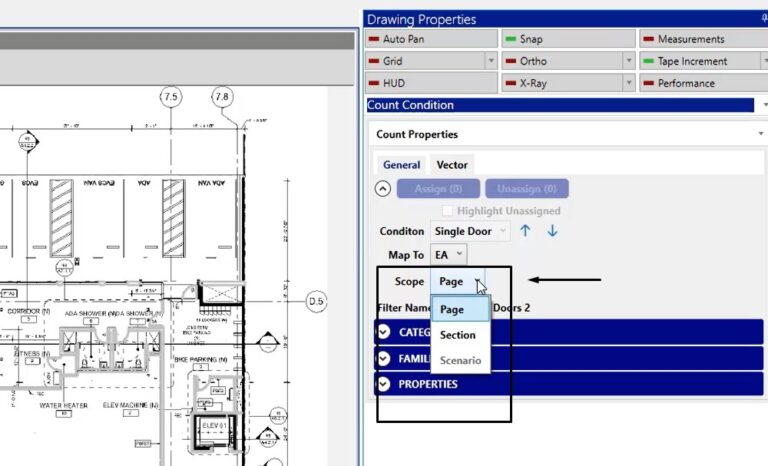Click grid bubble 7.5 on drawing
The width and height of the screenshot is (768, 466).
(171, 97)
